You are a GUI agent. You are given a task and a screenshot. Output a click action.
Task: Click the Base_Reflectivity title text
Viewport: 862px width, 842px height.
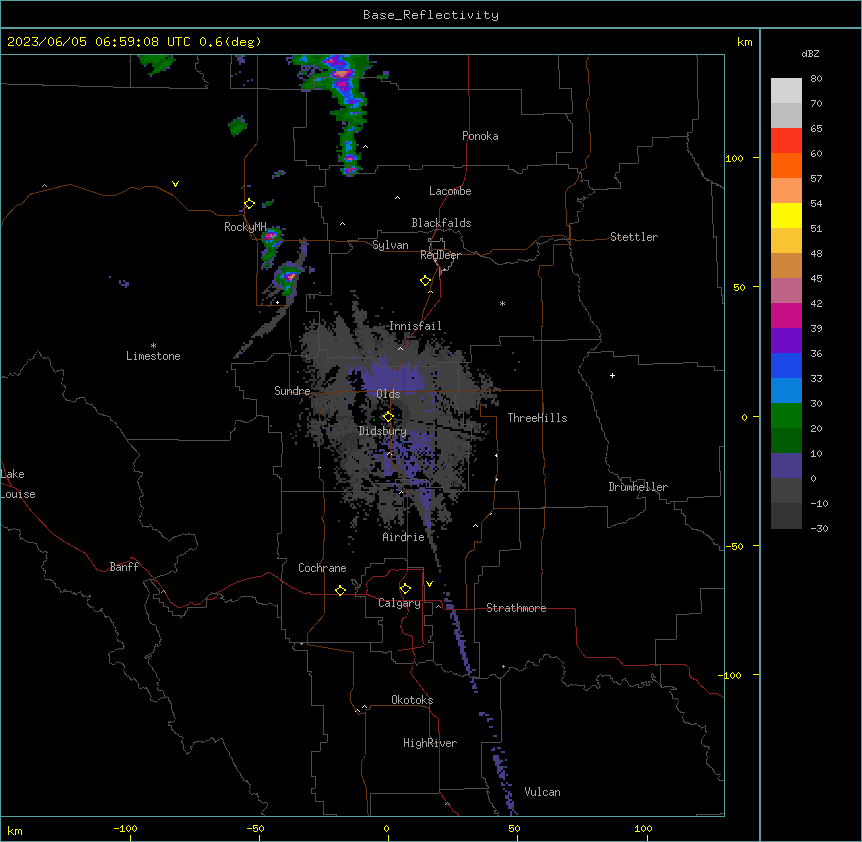[430, 15]
